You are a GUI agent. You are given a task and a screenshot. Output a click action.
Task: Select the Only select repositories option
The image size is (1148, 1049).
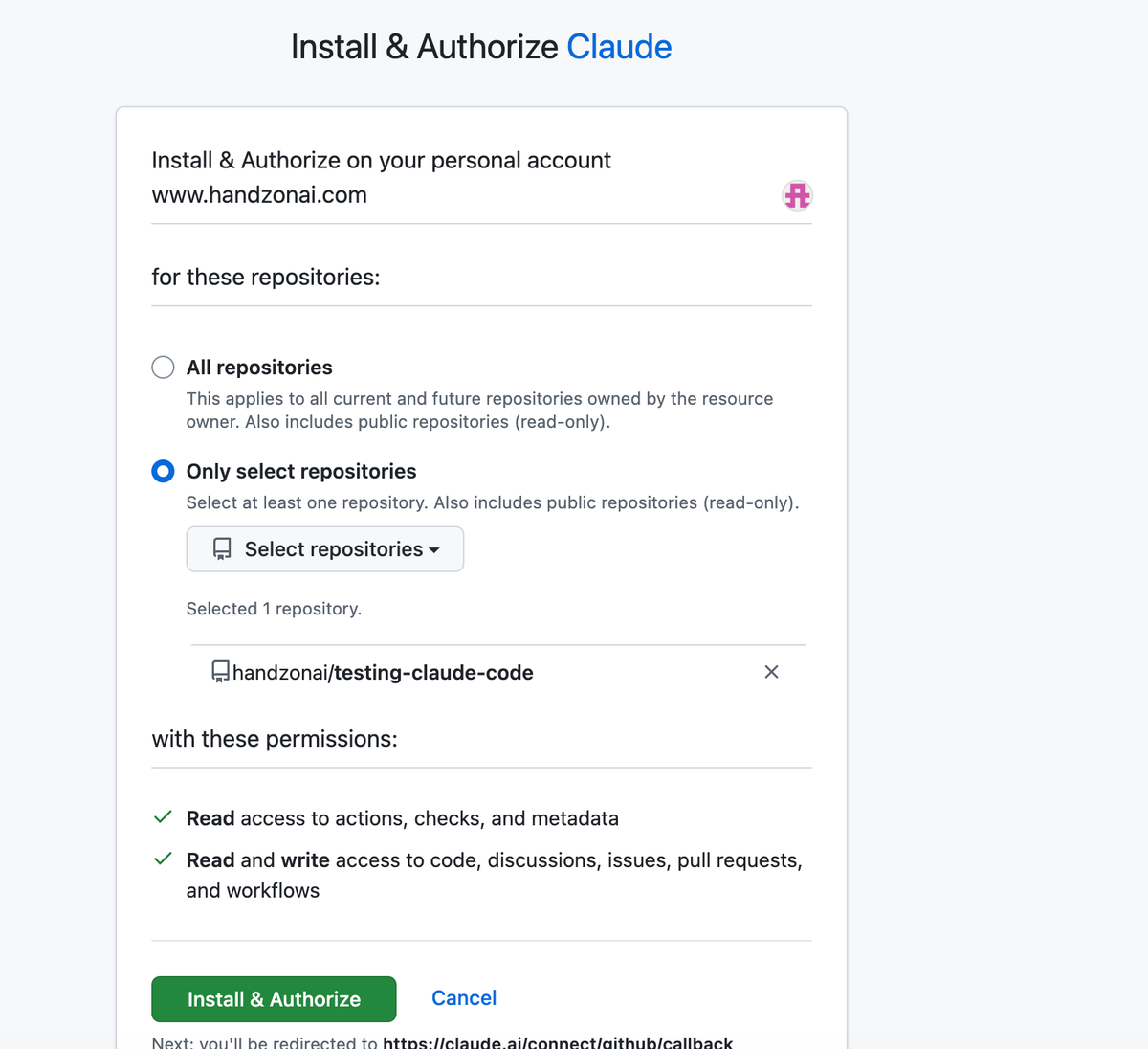[x=163, y=471]
